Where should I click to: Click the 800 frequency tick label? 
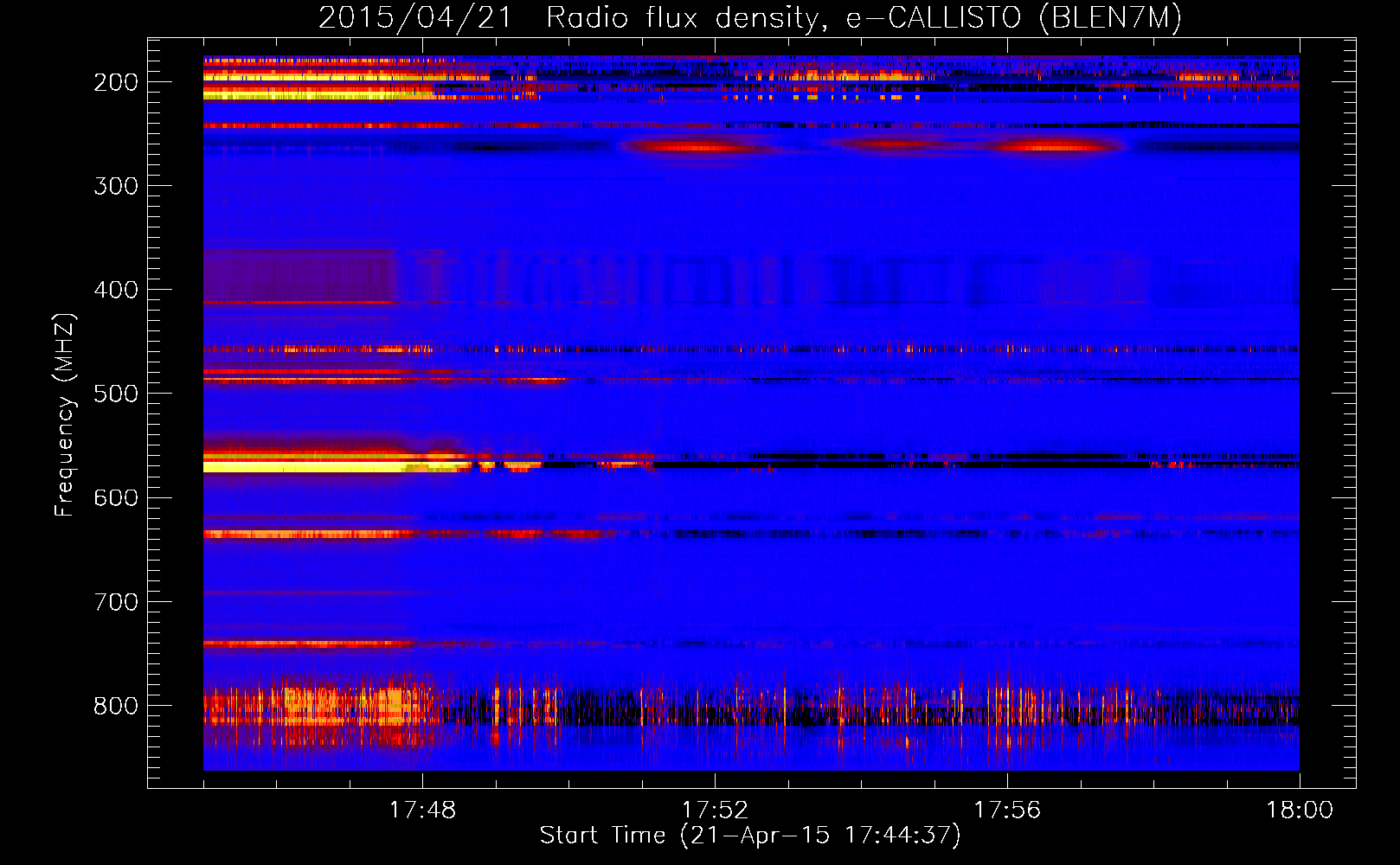click(116, 706)
